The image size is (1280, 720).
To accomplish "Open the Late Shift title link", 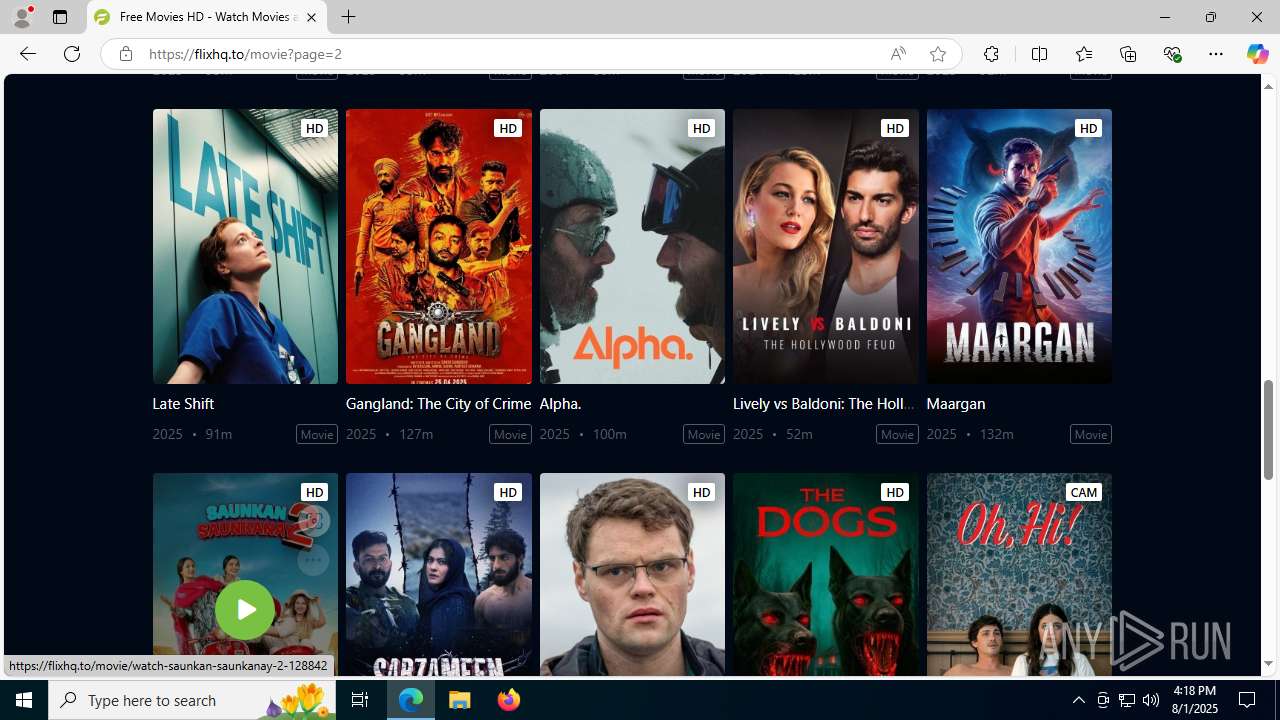I will pos(183,404).
